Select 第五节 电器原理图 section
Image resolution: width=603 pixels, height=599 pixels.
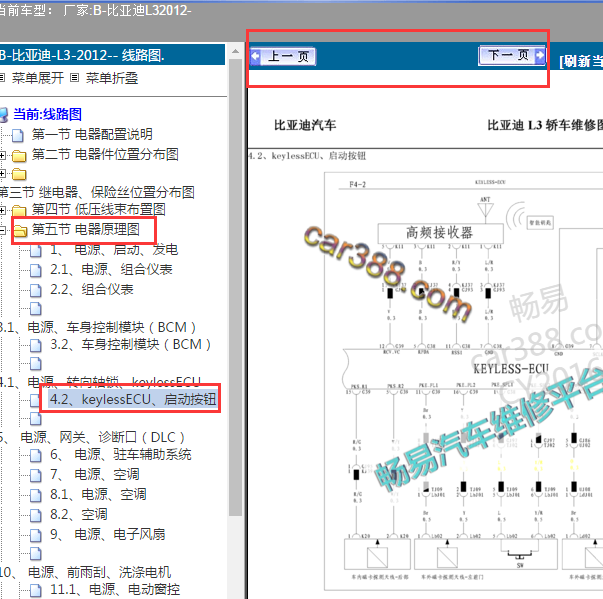(85, 229)
